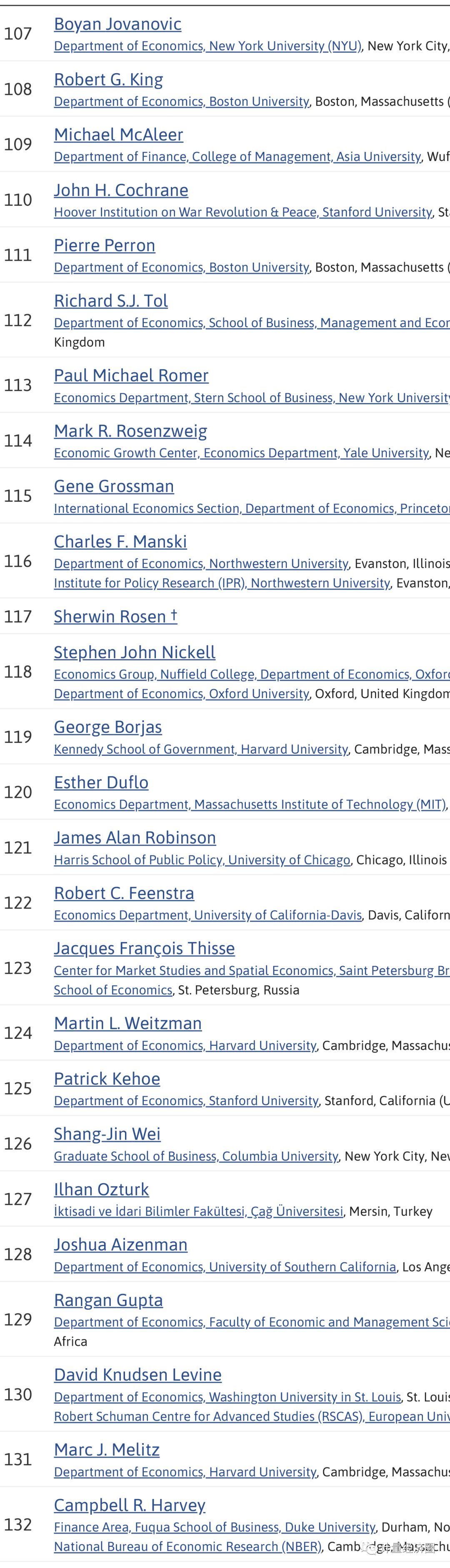
Task: Open Yale Economic Growth Center affiliation link
Action: [241, 453]
